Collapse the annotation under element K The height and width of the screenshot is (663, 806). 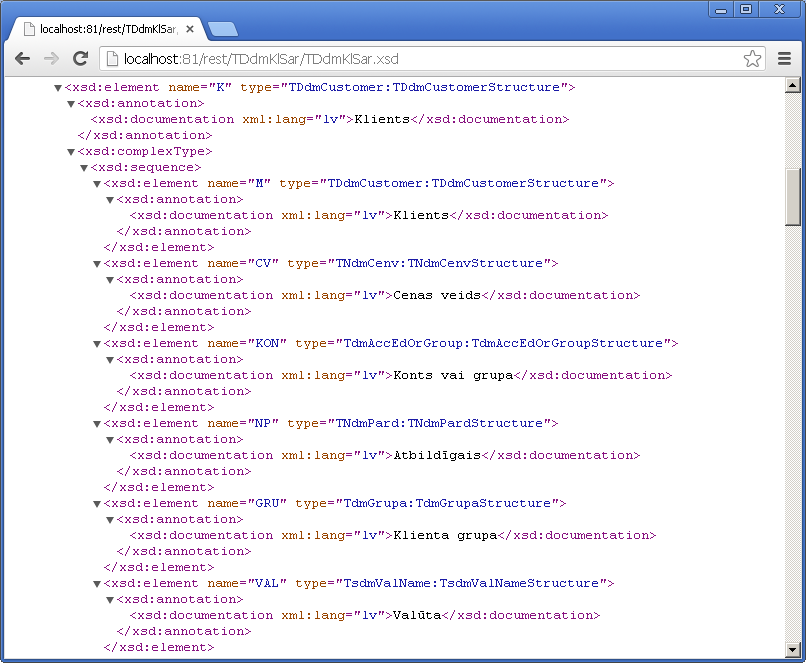[x=71, y=104]
